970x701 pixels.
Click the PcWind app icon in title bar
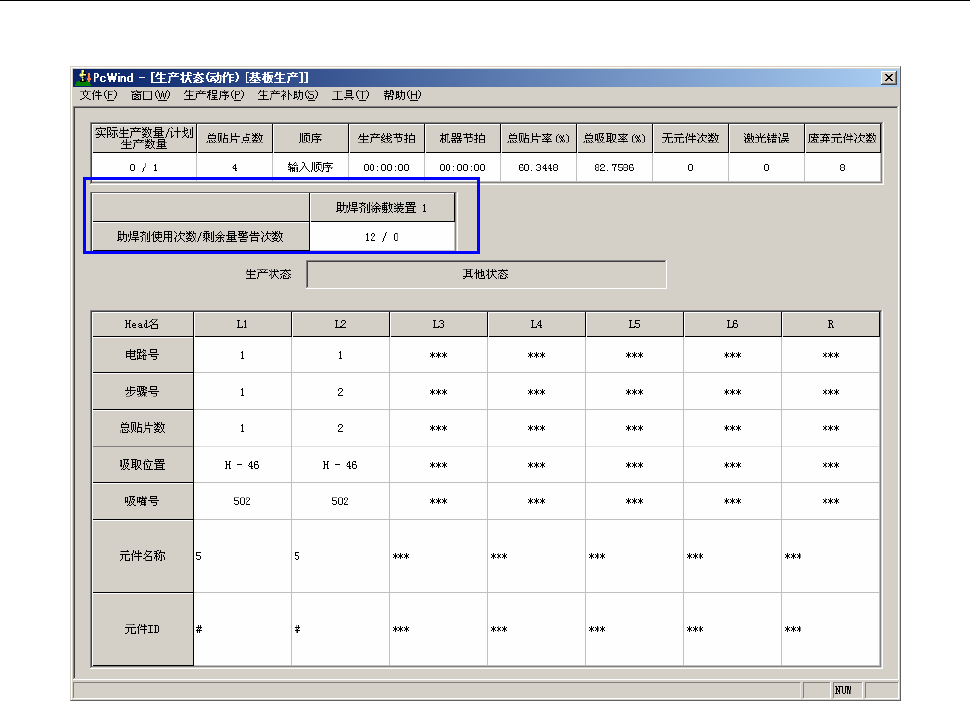82,77
